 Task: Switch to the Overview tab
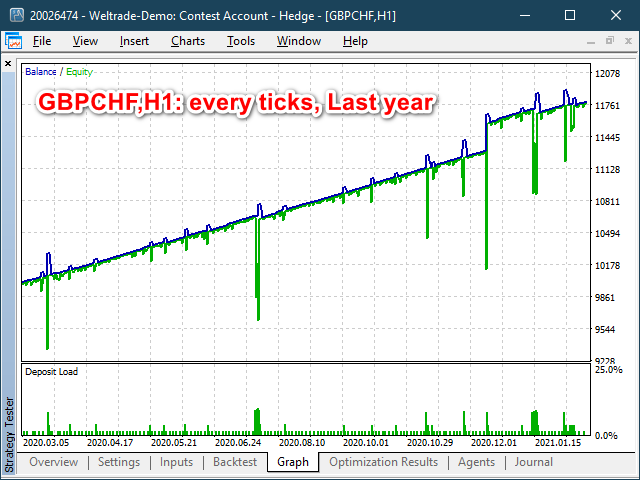click(x=53, y=462)
